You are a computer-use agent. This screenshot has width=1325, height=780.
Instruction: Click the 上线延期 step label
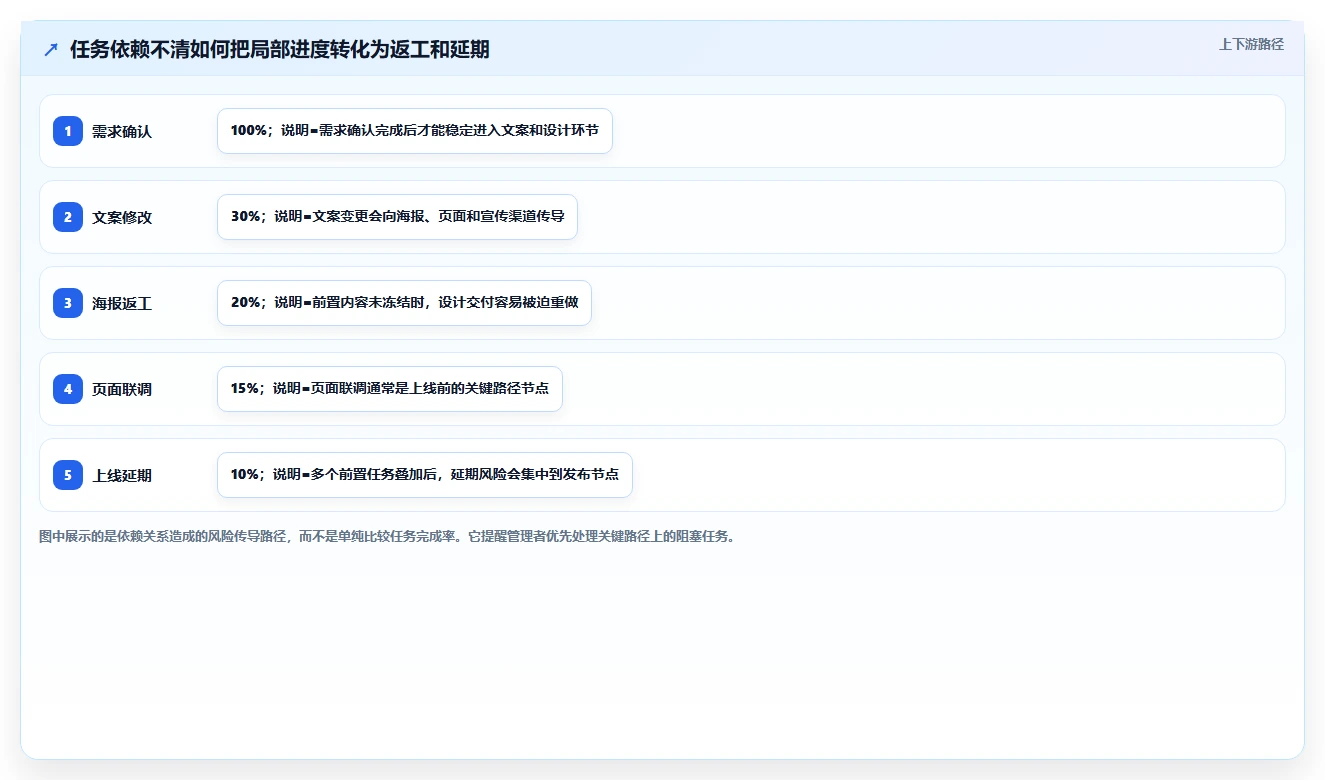coord(122,475)
